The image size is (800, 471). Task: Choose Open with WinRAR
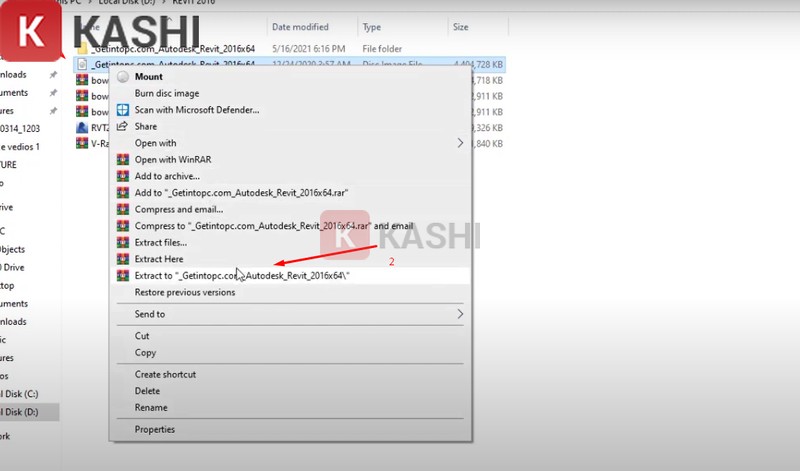point(173,160)
